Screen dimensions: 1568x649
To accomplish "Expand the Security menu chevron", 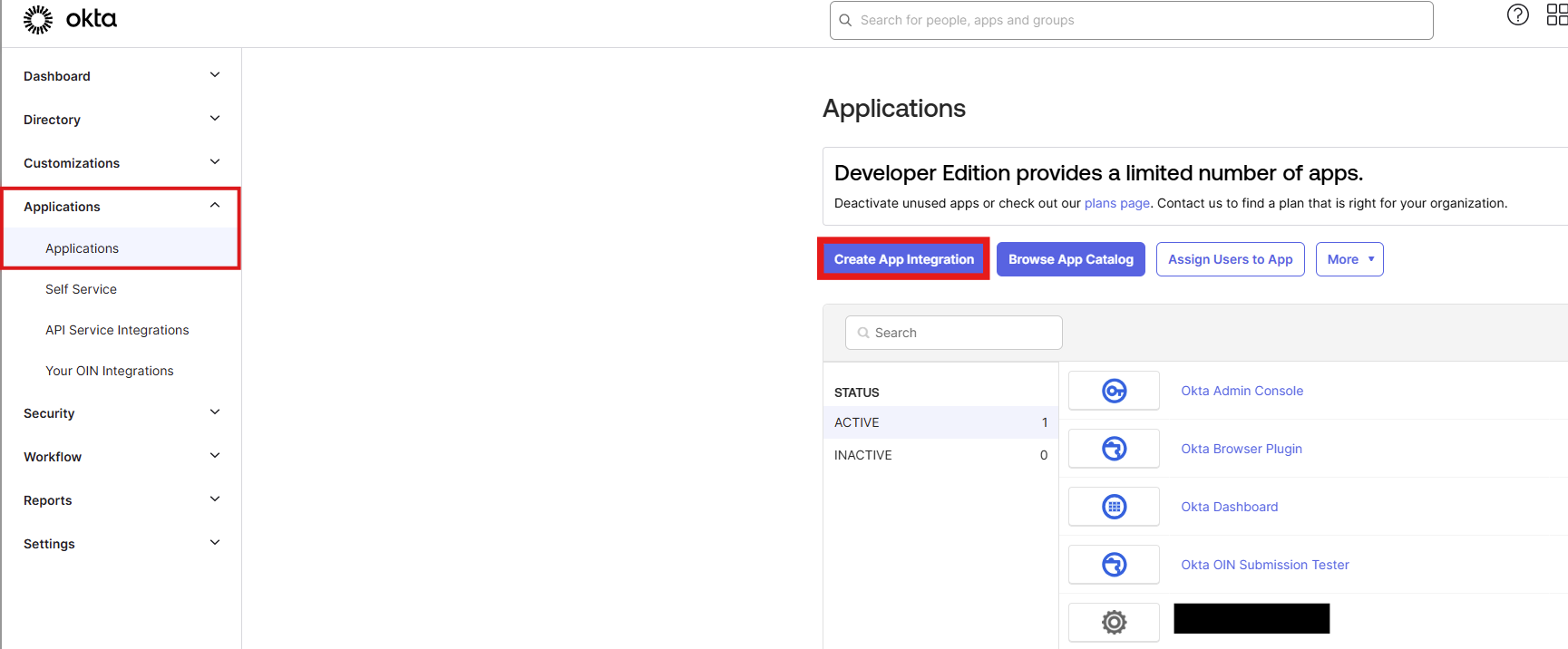I will (215, 412).
